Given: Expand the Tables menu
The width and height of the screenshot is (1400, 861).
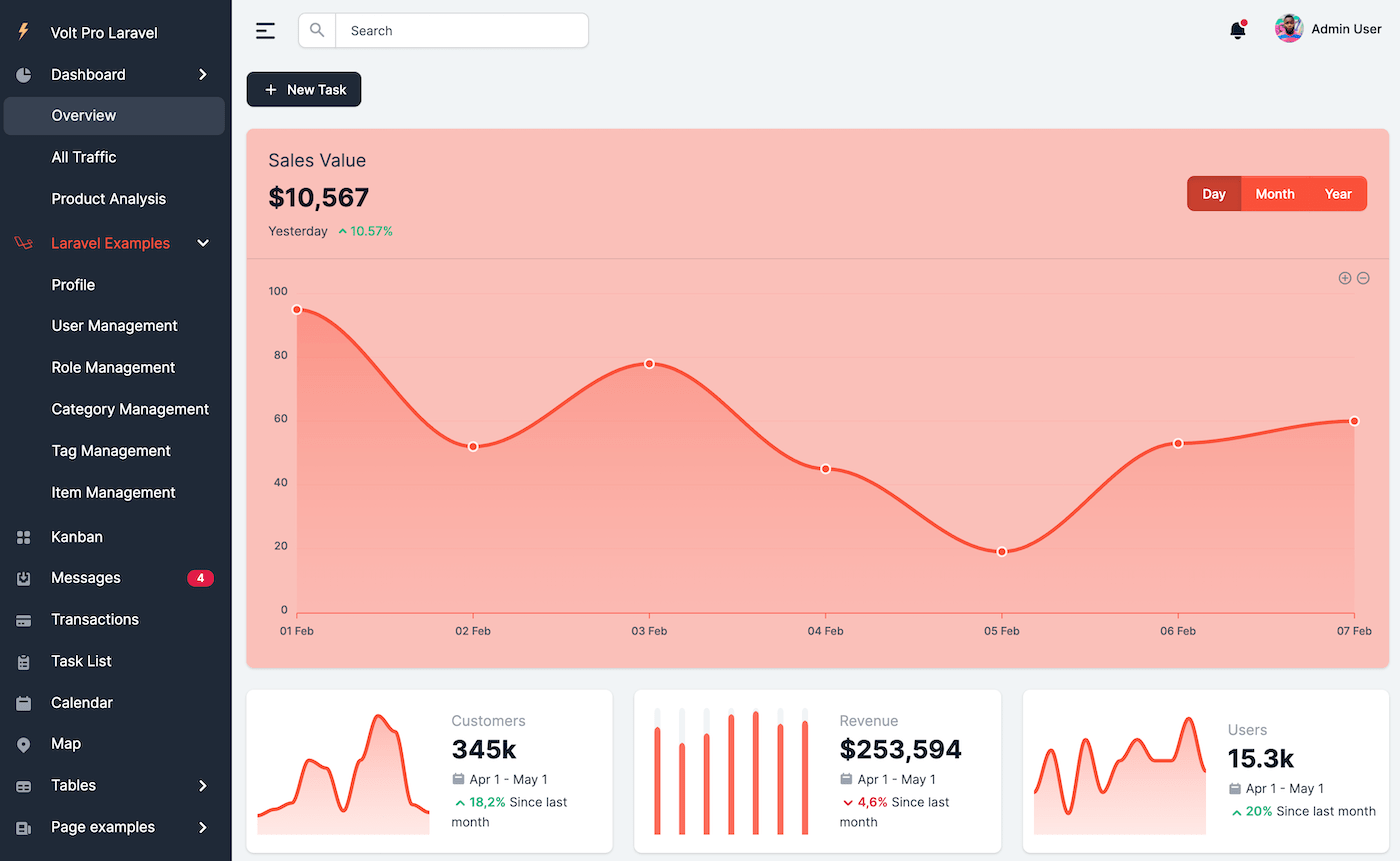Looking at the screenshot, I should 203,785.
